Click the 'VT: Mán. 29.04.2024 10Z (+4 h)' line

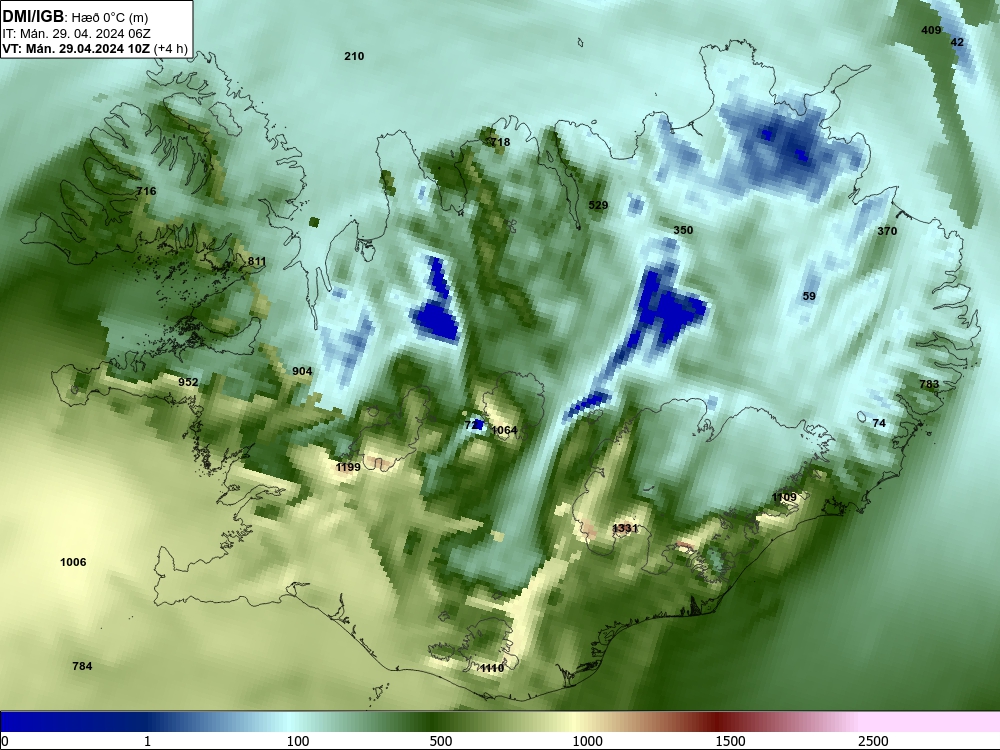pos(95,48)
